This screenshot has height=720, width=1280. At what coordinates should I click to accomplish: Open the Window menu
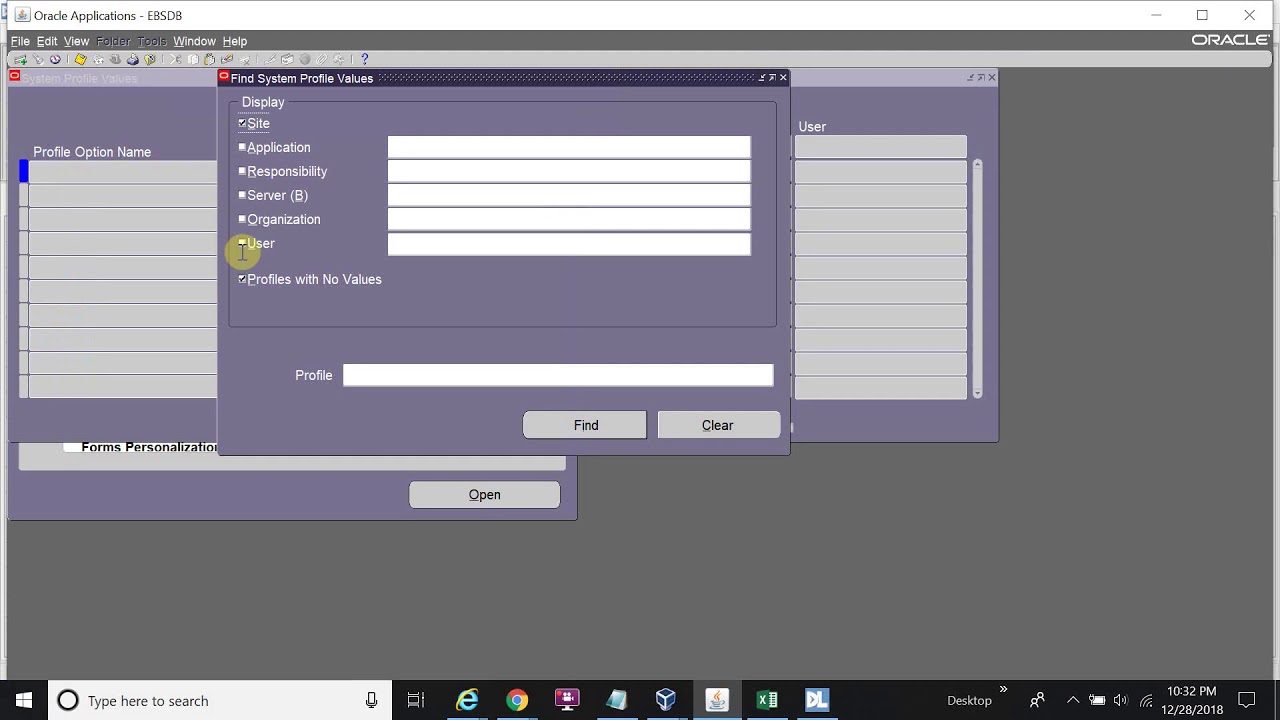point(194,41)
